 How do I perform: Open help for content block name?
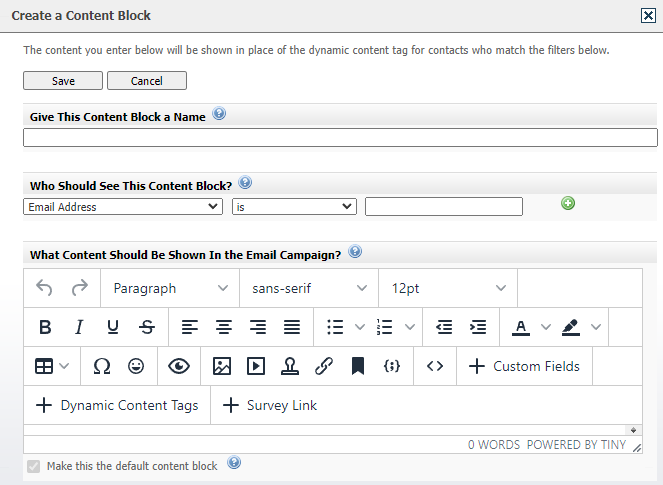[219, 114]
